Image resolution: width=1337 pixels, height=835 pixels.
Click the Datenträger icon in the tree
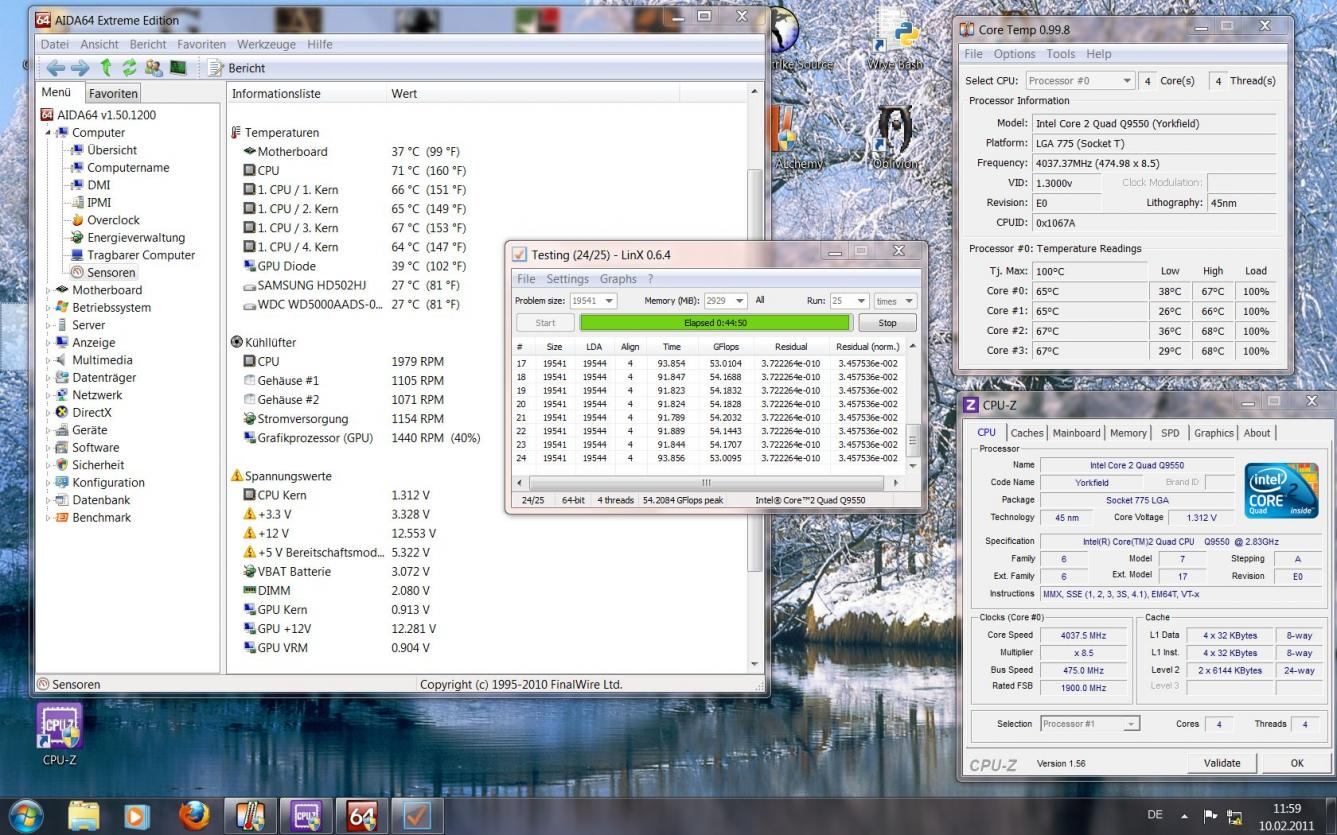click(62, 377)
